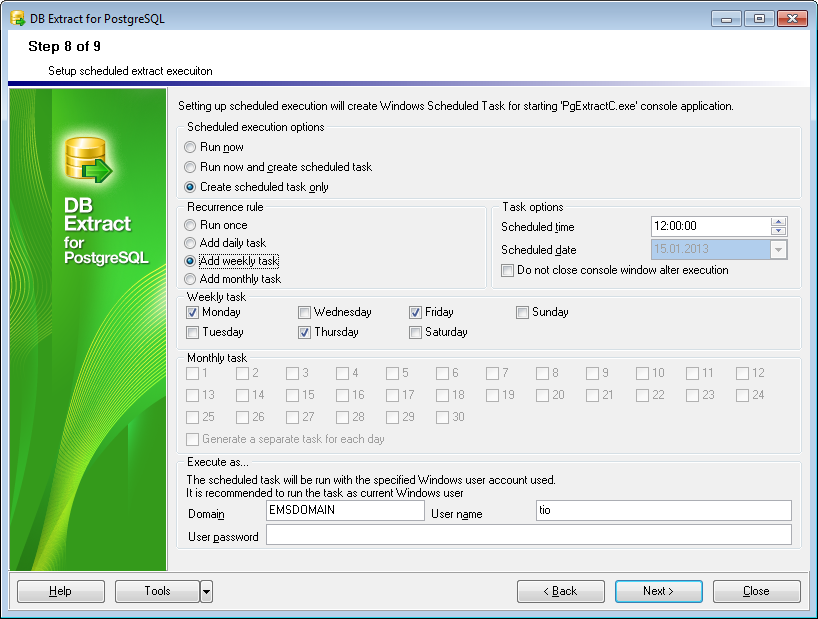Click the 'Scheduled date' label

click(538, 250)
